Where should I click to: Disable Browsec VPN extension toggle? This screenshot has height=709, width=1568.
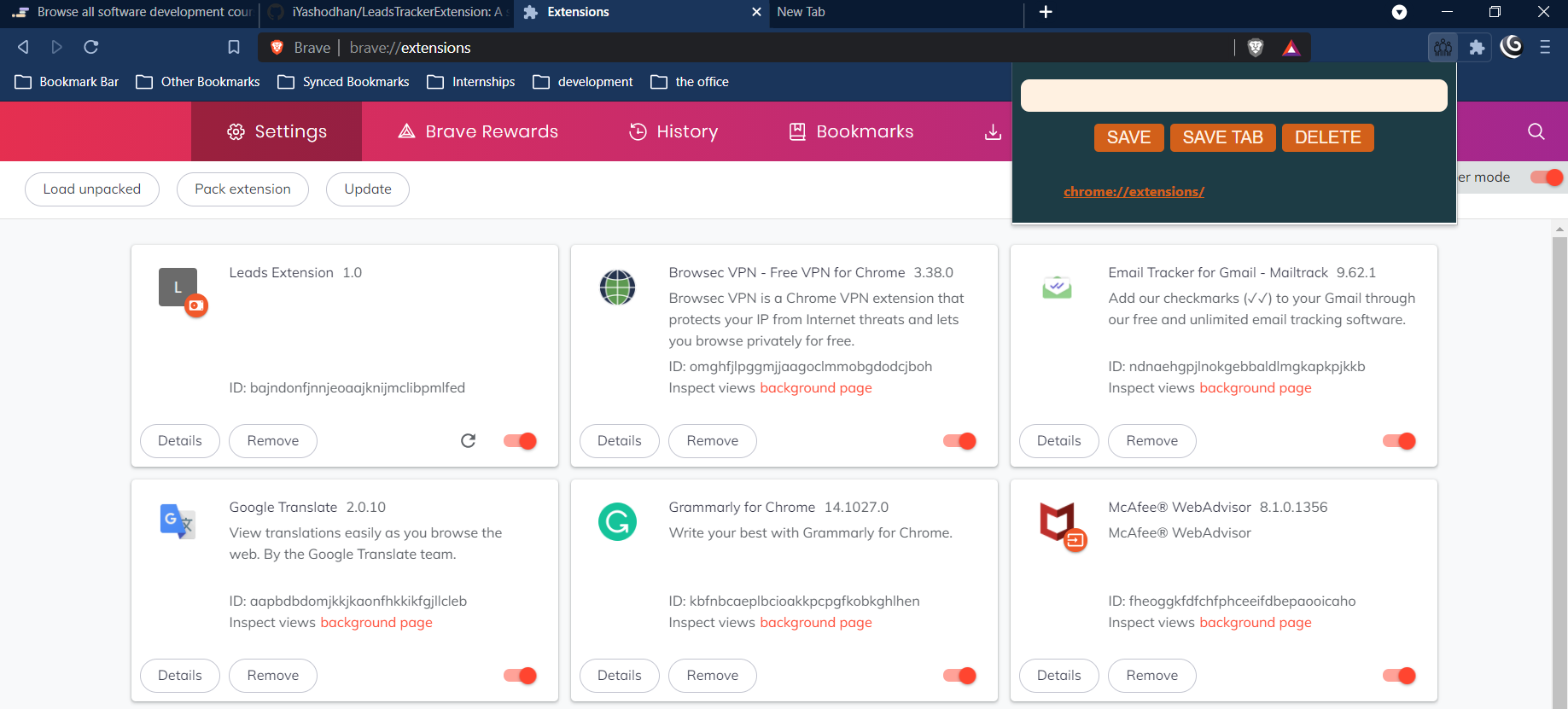(959, 441)
